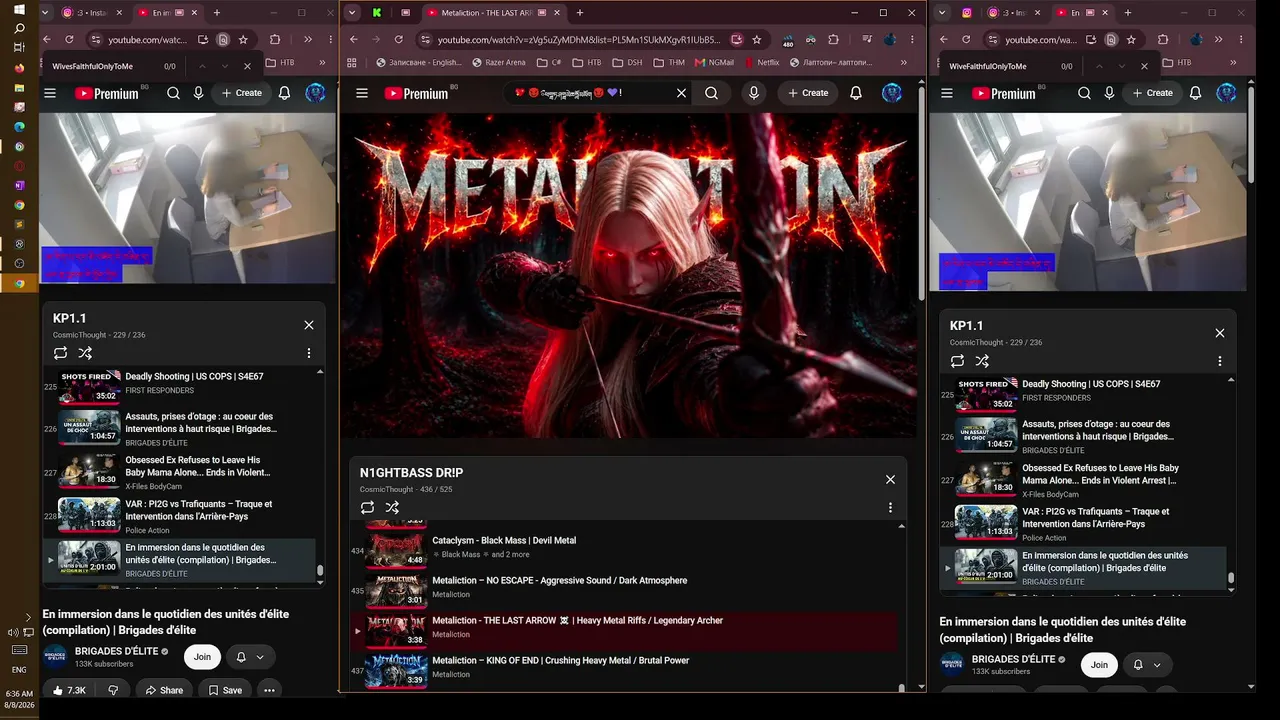Start voice search in middle YouTube window
The height and width of the screenshot is (720, 1280).
754,93
